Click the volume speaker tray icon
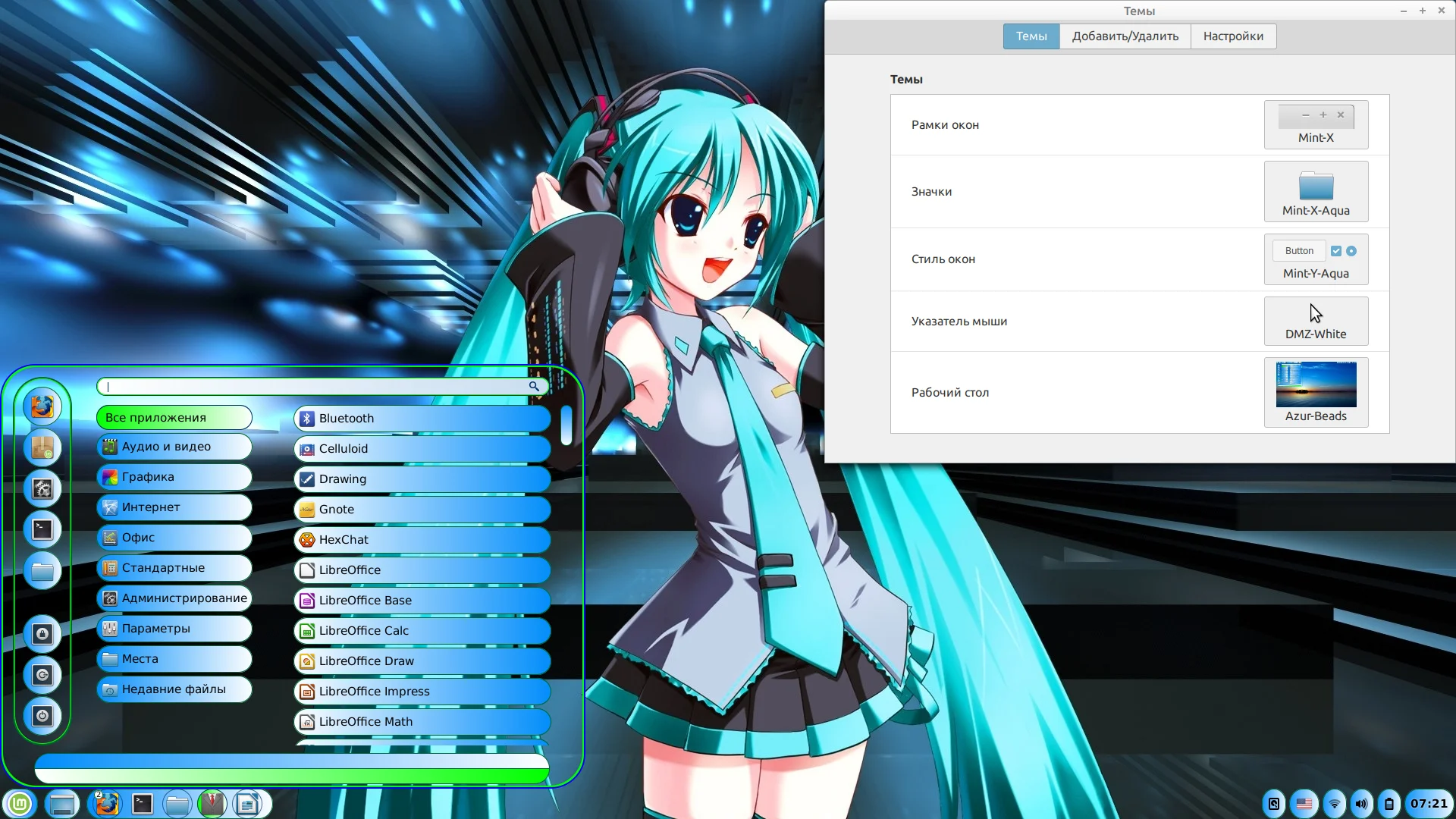This screenshot has width=1456, height=819. 1362,804
